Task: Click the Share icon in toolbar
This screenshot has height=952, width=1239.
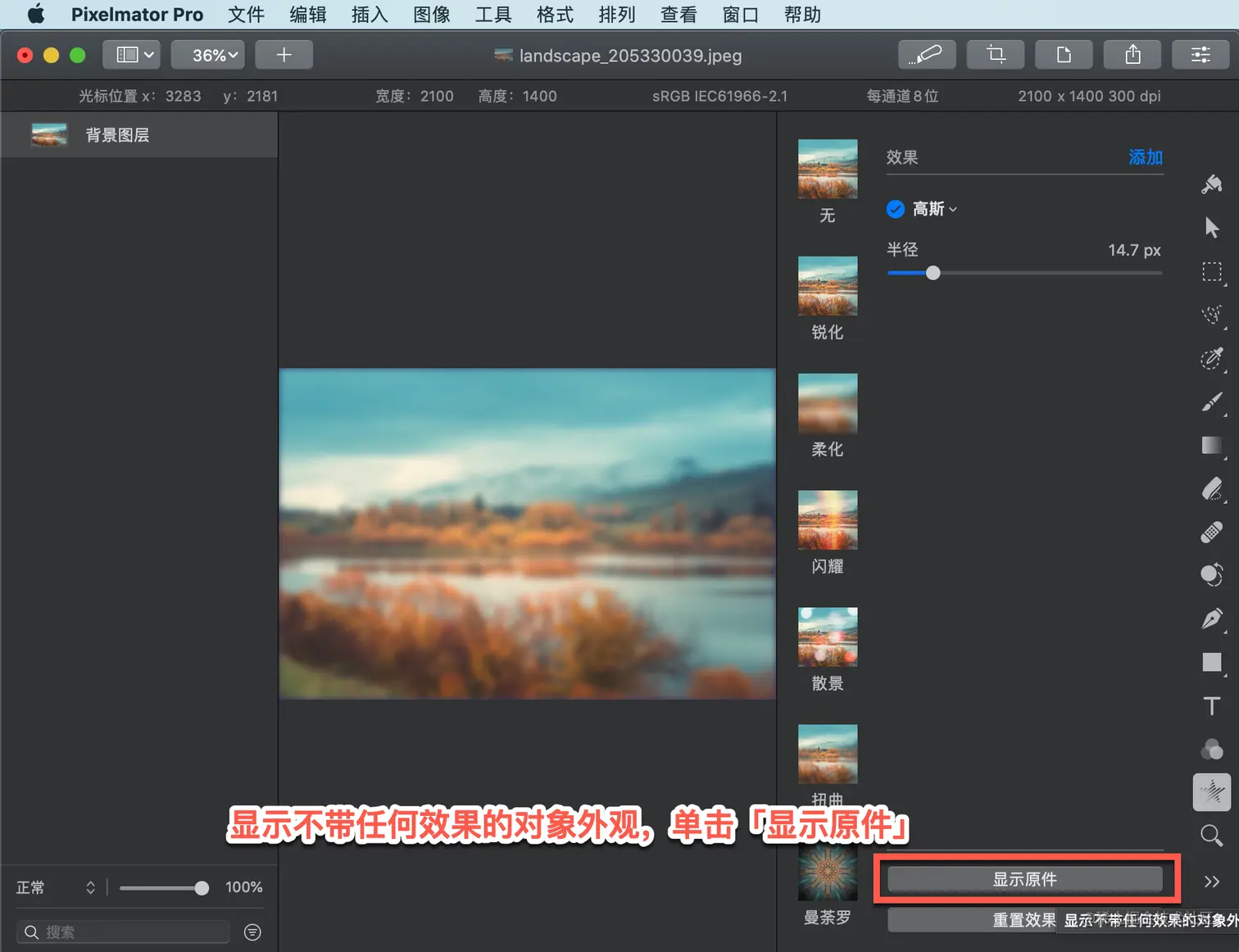Action: [x=1132, y=55]
